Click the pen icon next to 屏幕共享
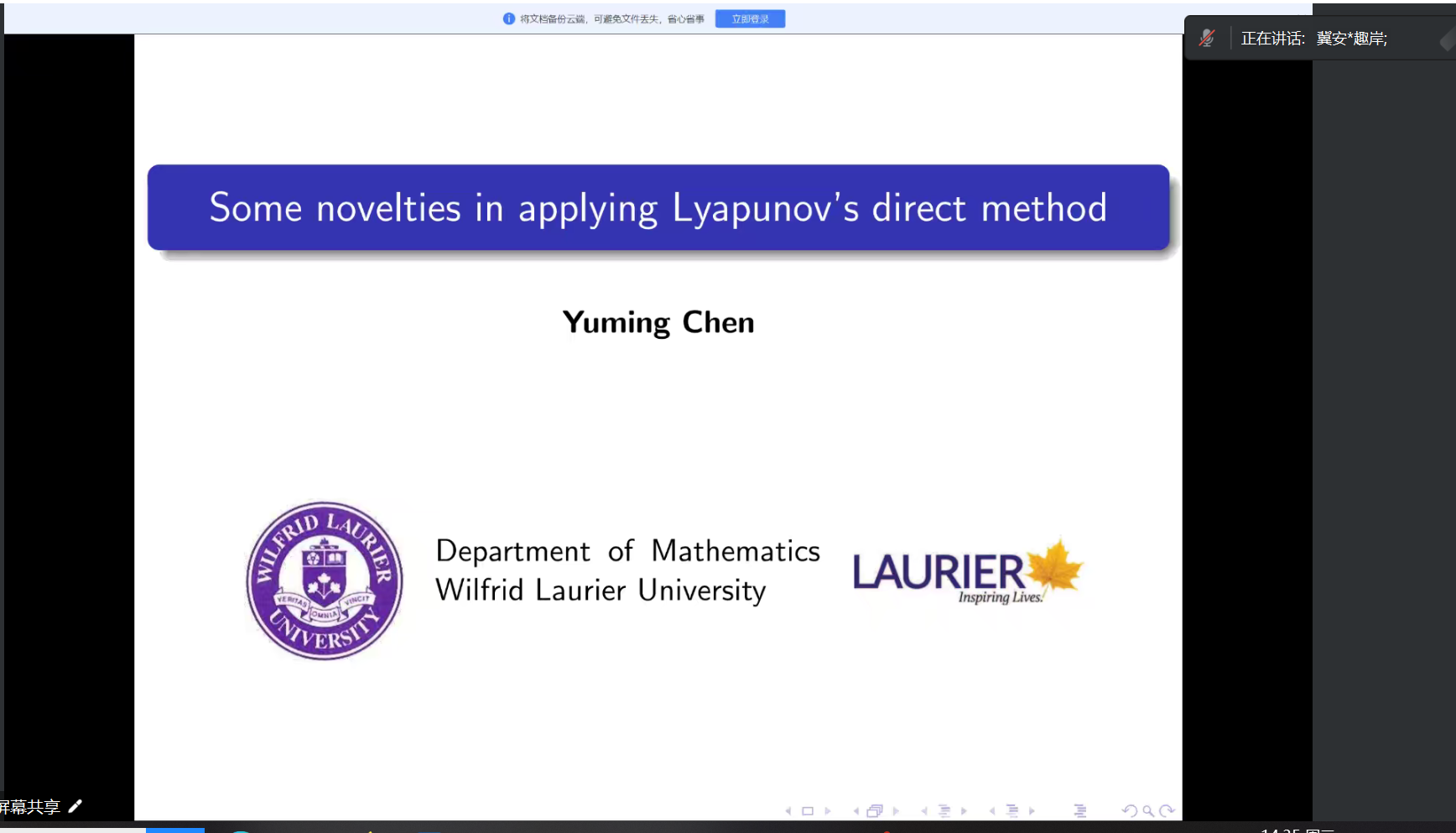The width and height of the screenshot is (1456, 833). pyautogui.click(x=75, y=806)
